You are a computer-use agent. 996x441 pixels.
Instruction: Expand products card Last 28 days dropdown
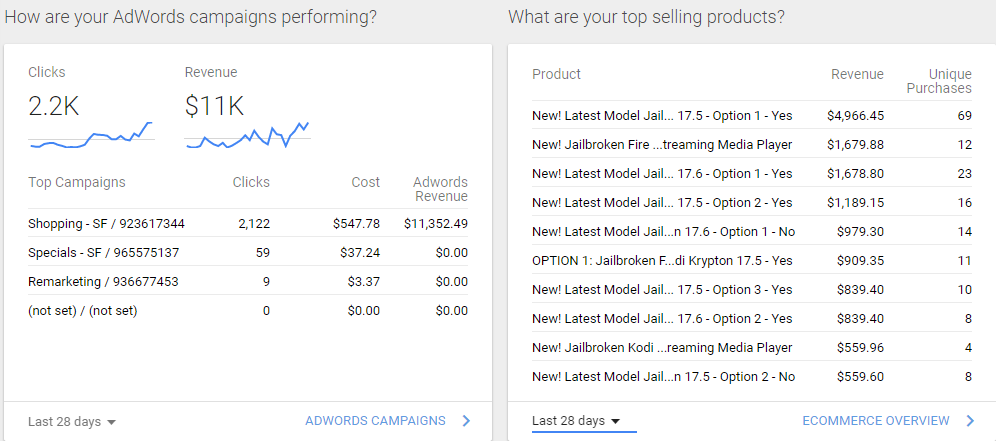pos(577,421)
